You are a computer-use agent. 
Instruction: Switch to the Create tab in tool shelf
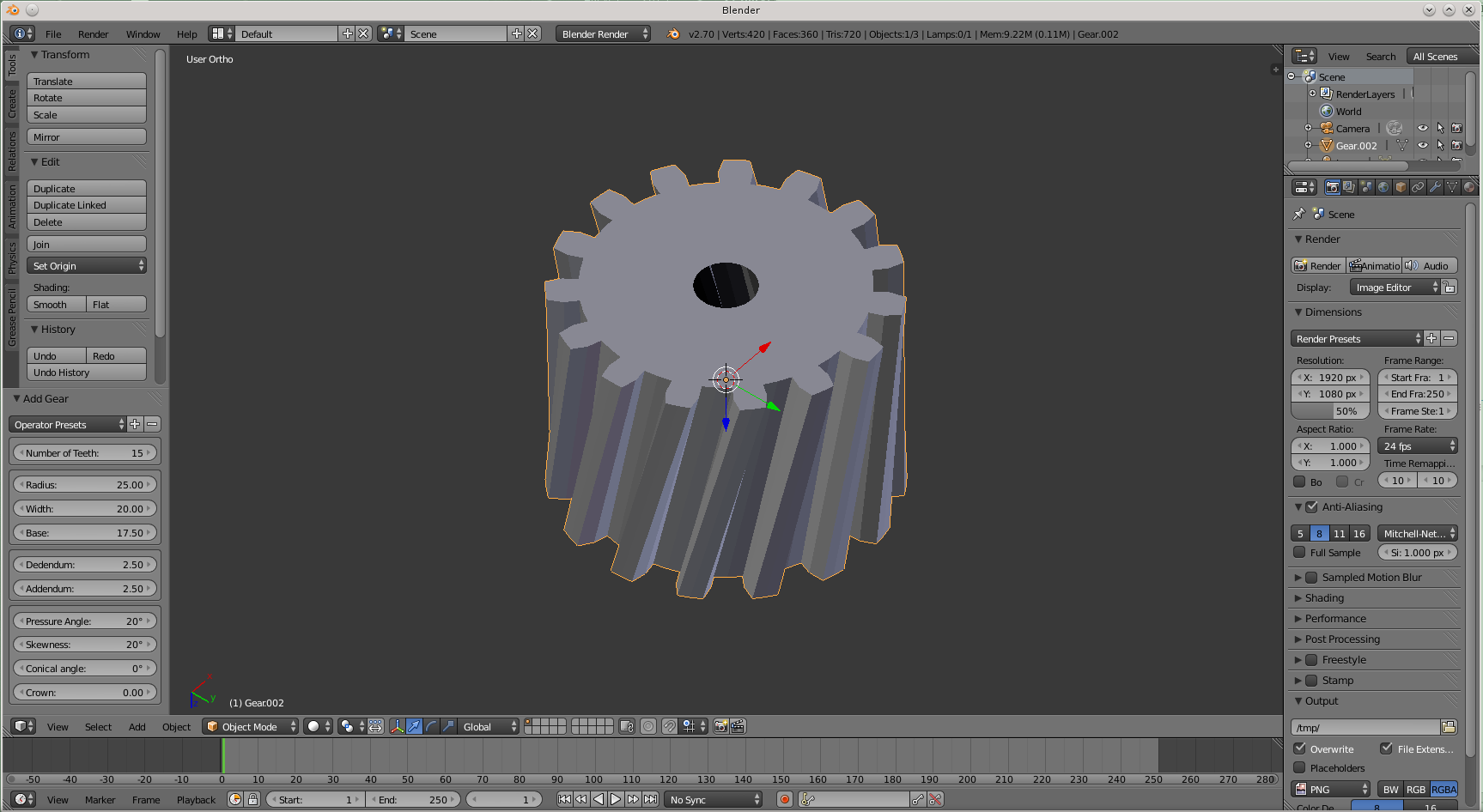click(x=12, y=104)
